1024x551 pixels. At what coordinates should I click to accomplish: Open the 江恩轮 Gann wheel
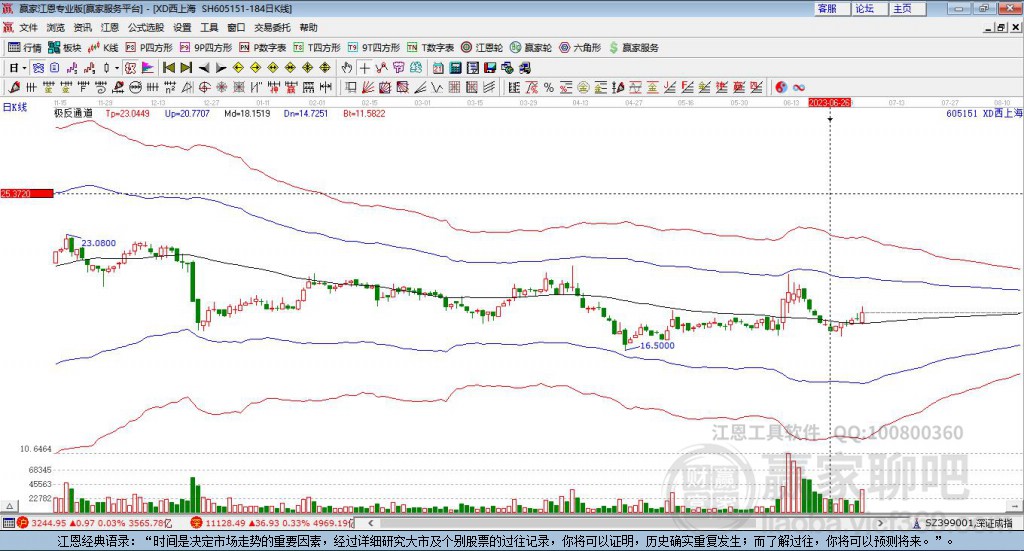(482, 48)
